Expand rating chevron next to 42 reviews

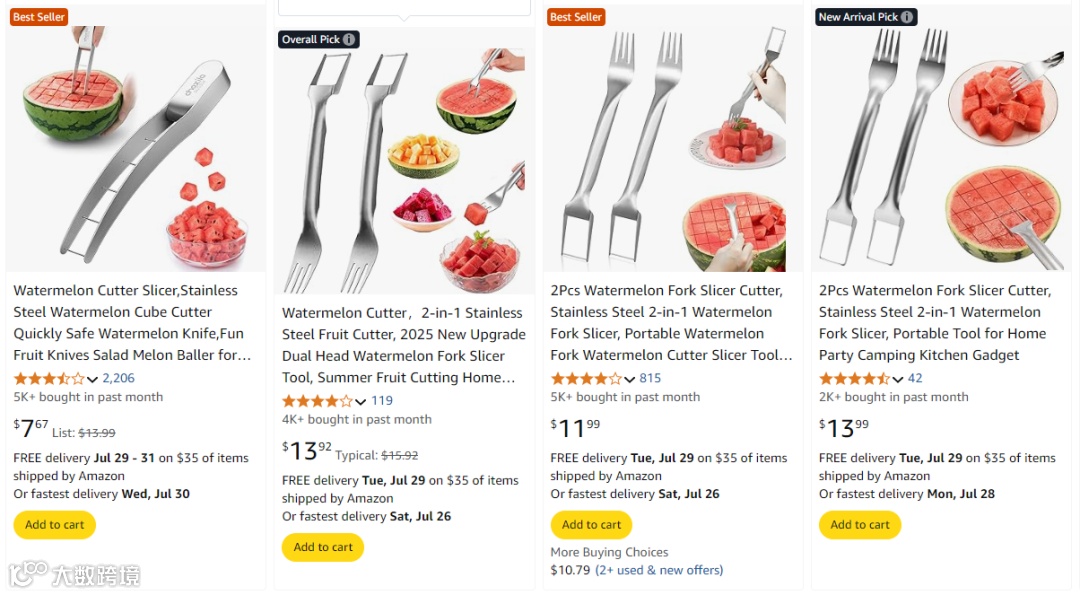click(898, 379)
